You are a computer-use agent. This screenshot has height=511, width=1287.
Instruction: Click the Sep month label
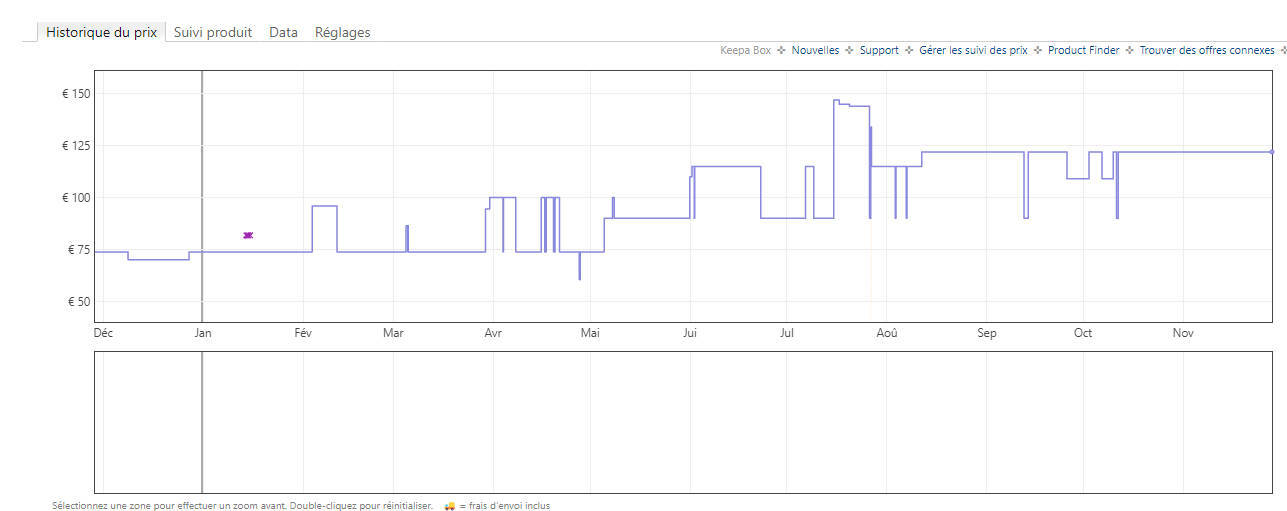987,333
